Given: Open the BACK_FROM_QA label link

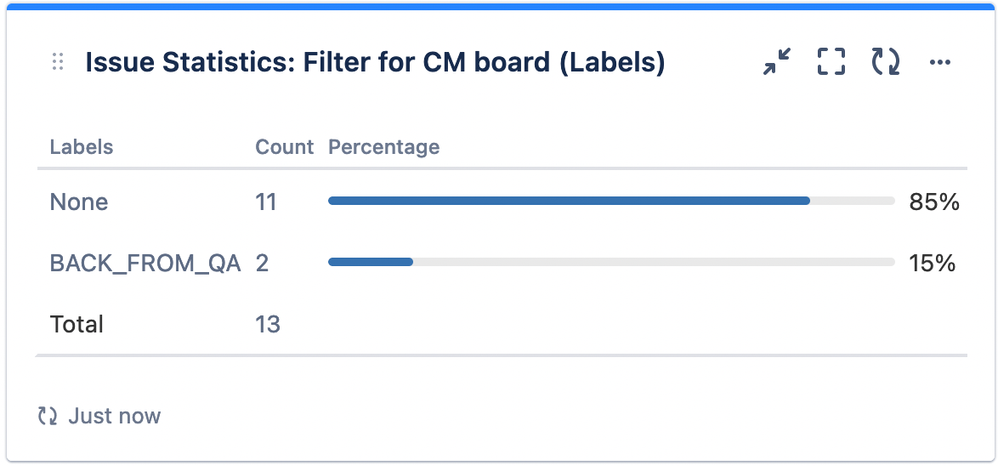Looking at the screenshot, I should point(145,263).
